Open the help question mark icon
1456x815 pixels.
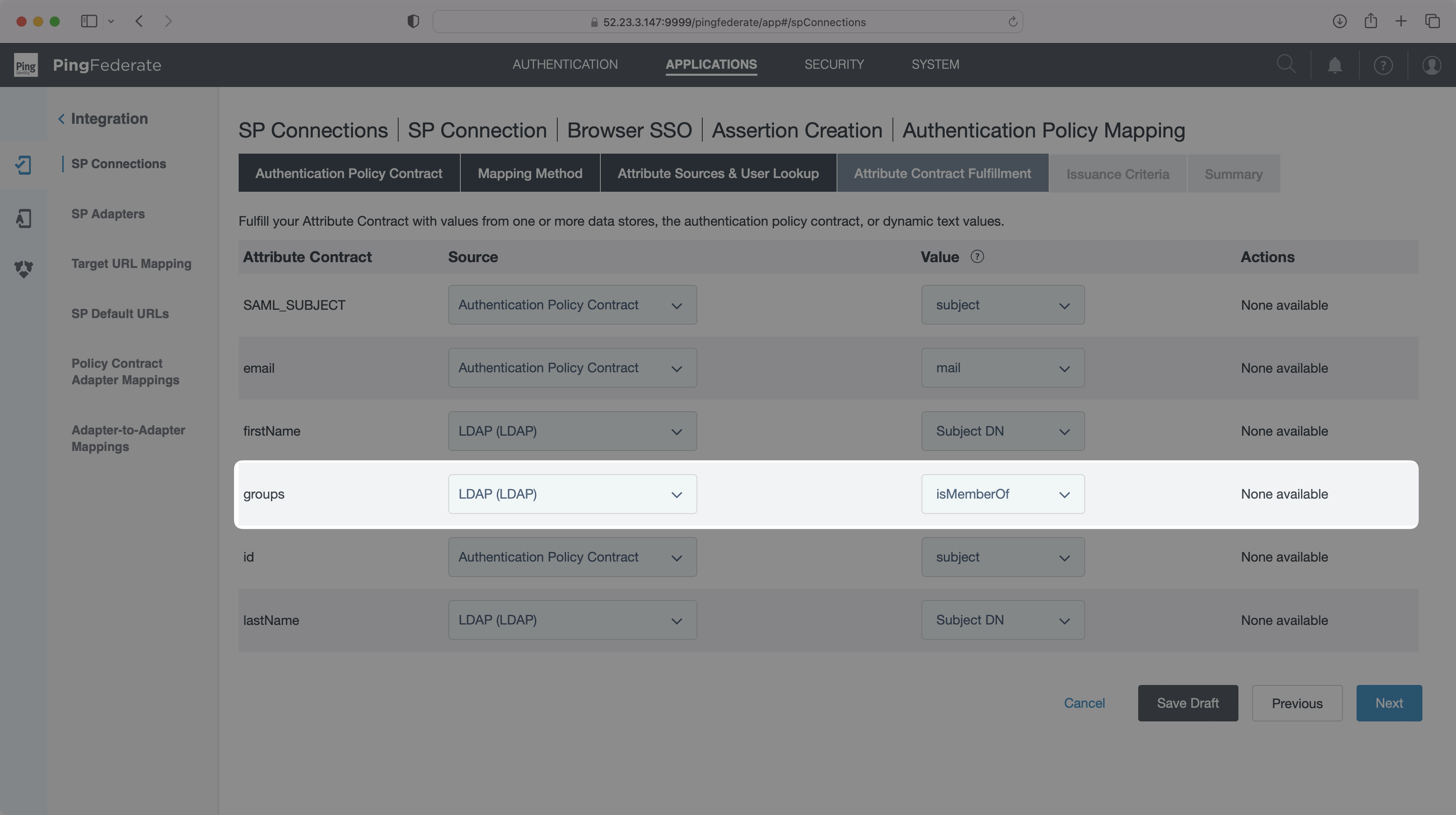(1383, 64)
